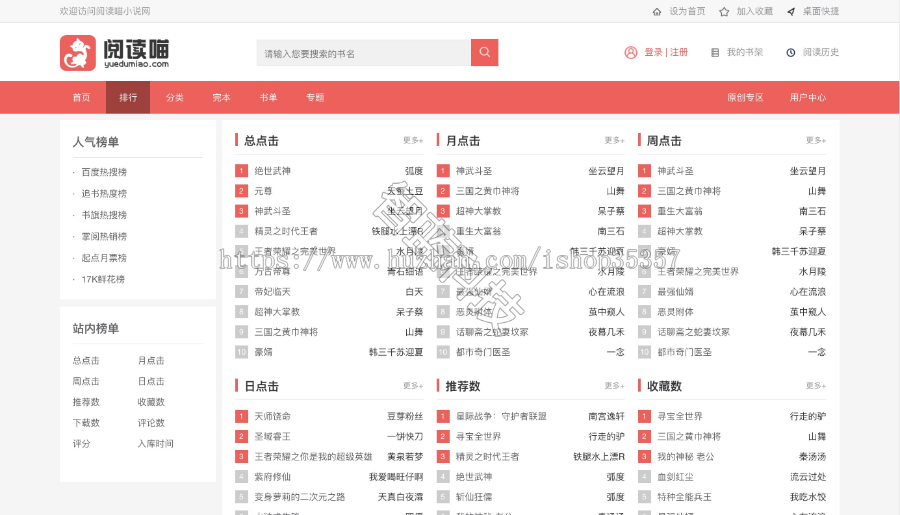Switch to the 分类 navigation tab
The image size is (900, 515).
(x=175, y=98)
